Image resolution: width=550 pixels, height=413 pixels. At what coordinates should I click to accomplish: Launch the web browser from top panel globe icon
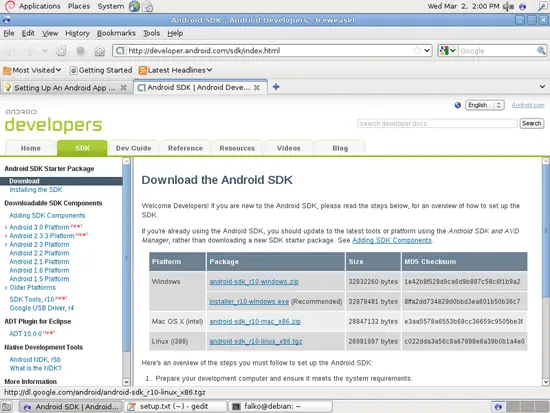[134, 6]
